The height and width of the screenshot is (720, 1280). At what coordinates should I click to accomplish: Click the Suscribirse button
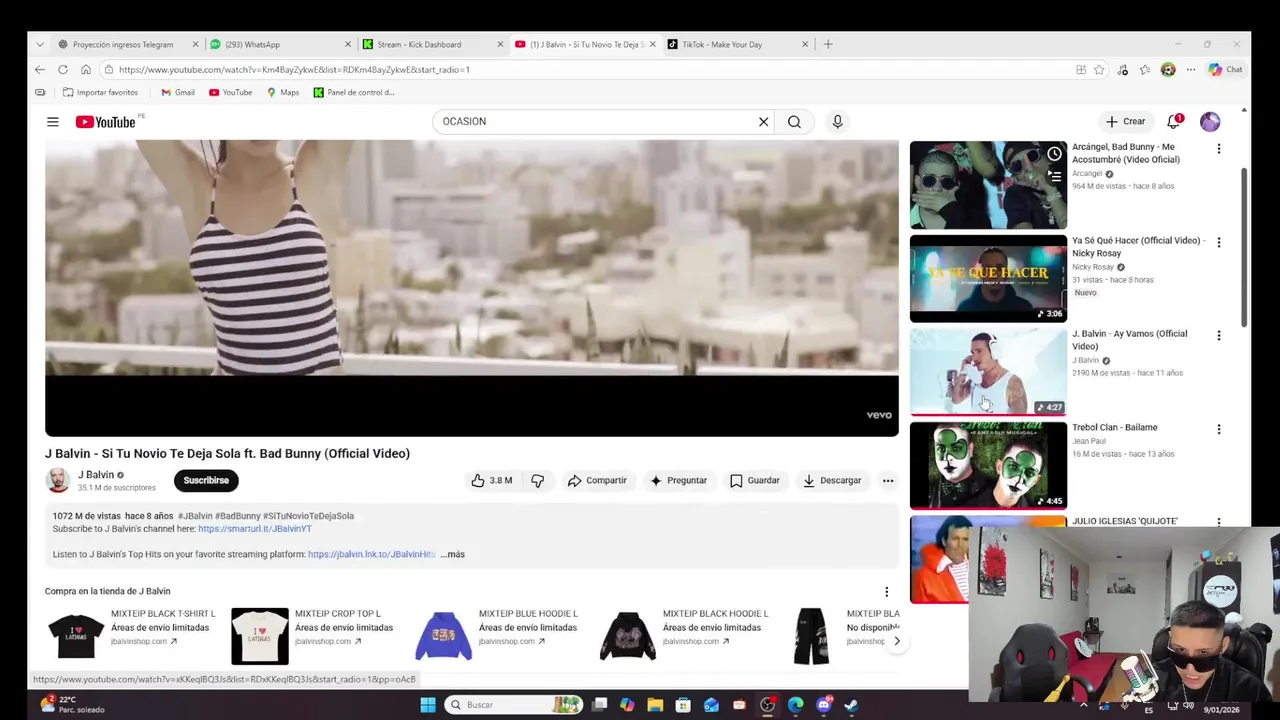coord(206,481)
